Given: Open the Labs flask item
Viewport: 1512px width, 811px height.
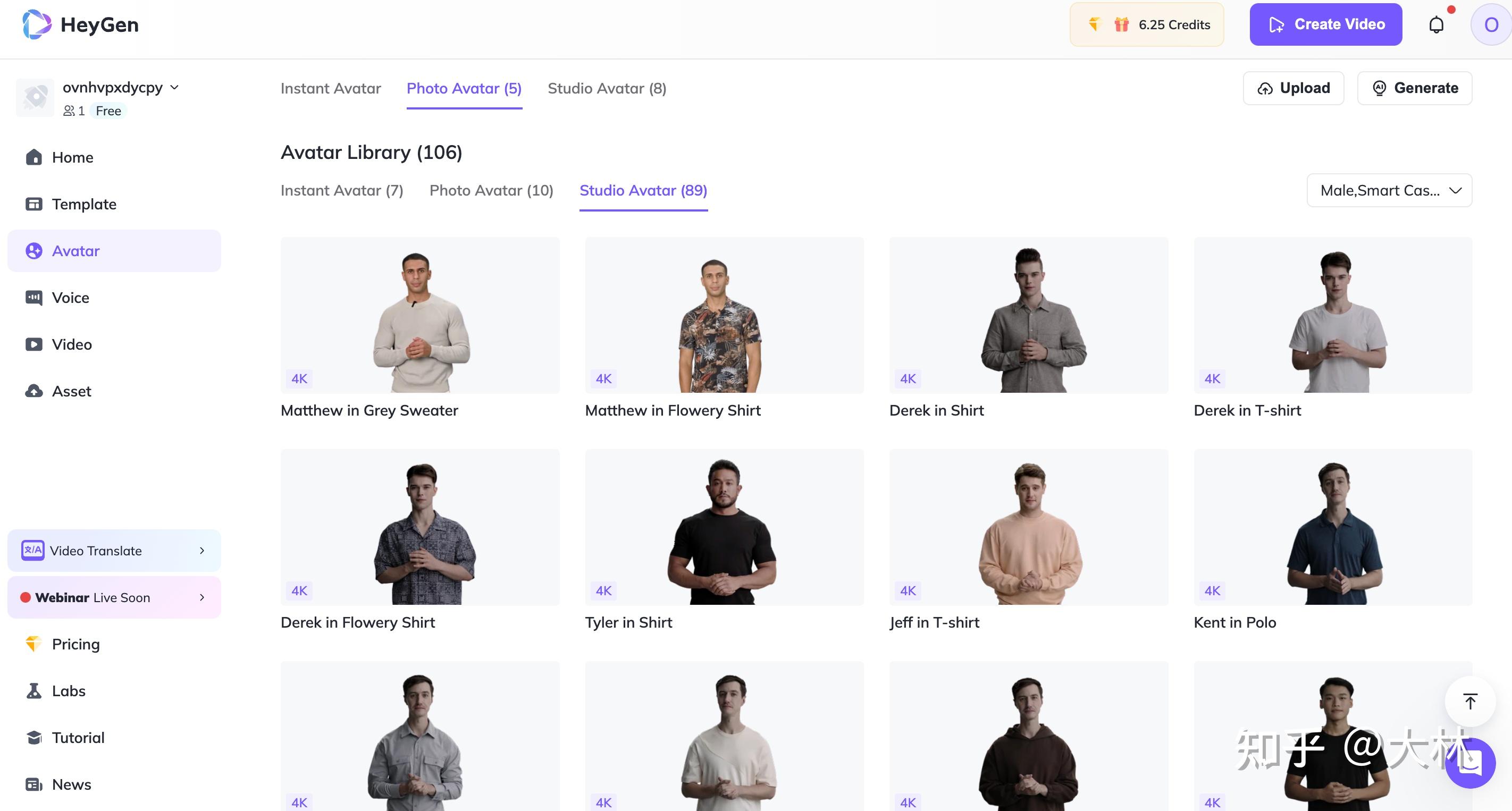Looking at the screenshot, I should [68, 691].
